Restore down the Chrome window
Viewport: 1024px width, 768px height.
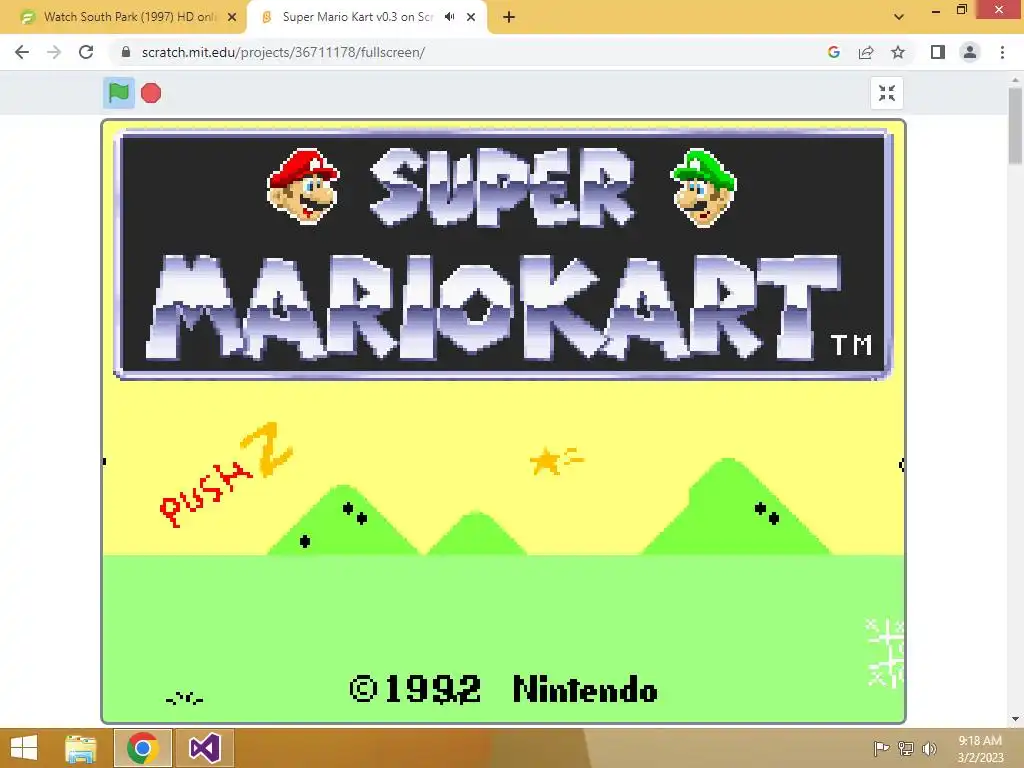coord(961,10)
